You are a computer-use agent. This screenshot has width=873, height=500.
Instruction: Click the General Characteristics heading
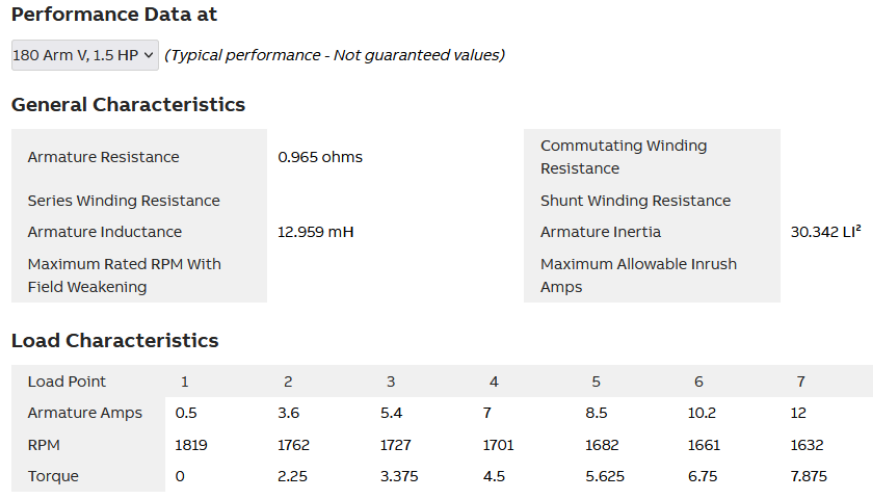[x=127, y=105]
